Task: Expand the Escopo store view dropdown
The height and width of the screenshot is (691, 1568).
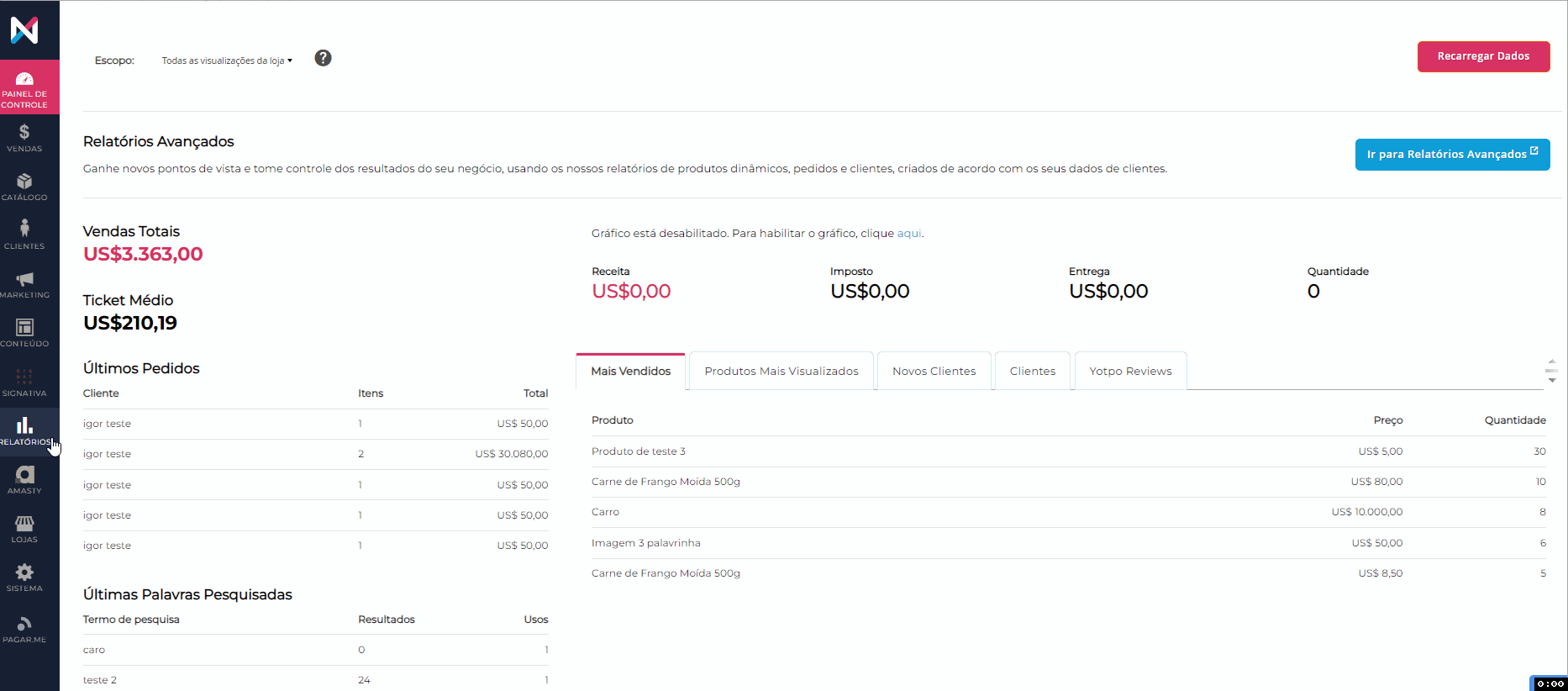Action: (x=227, y=61)
